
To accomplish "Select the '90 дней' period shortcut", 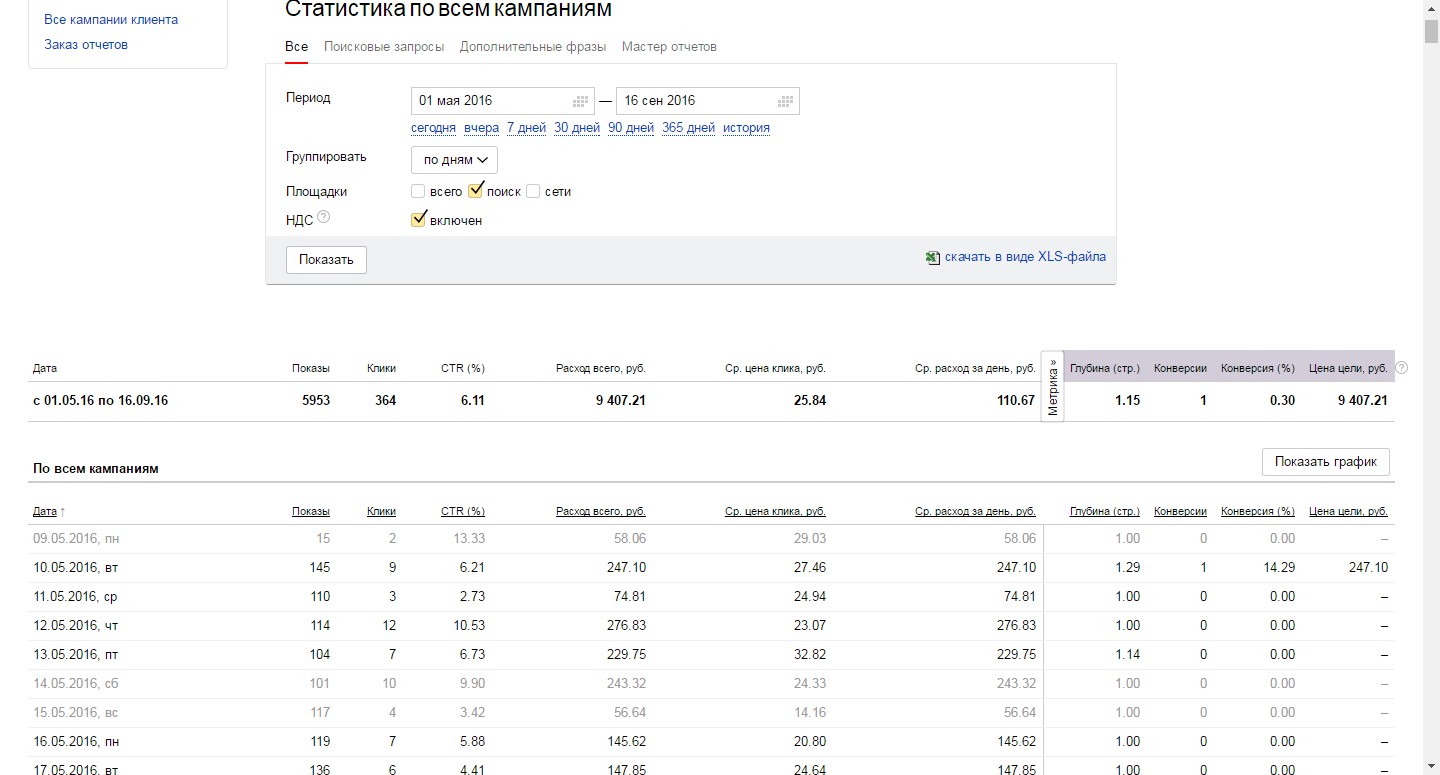I will [x=631, y=128].
